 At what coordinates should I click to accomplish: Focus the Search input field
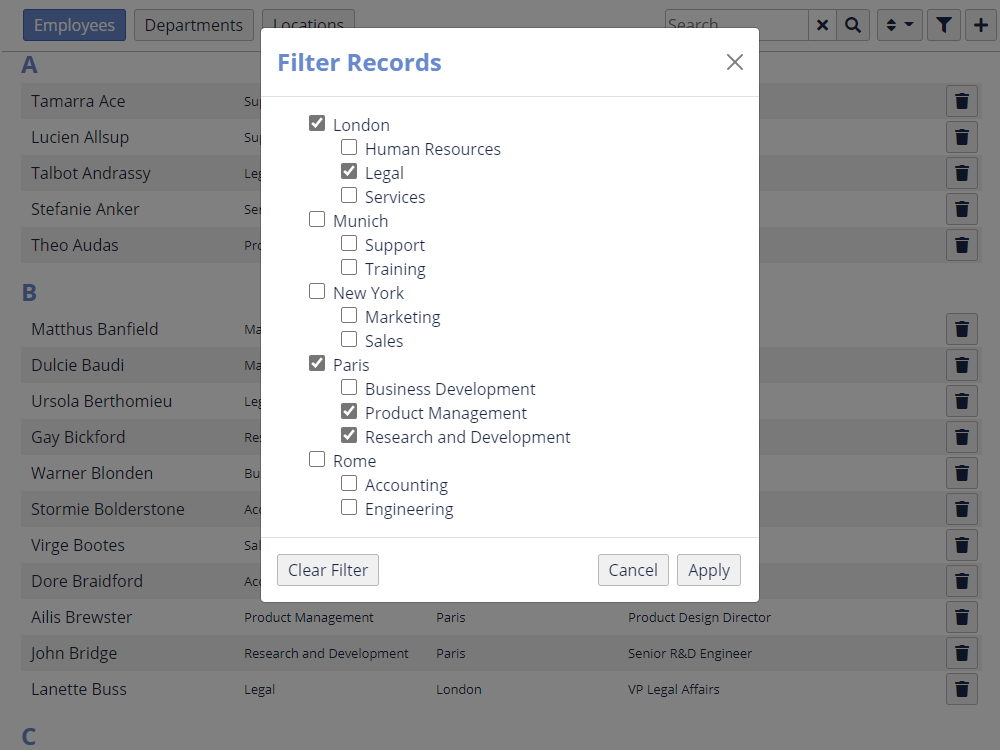click(x=735, y=25)
